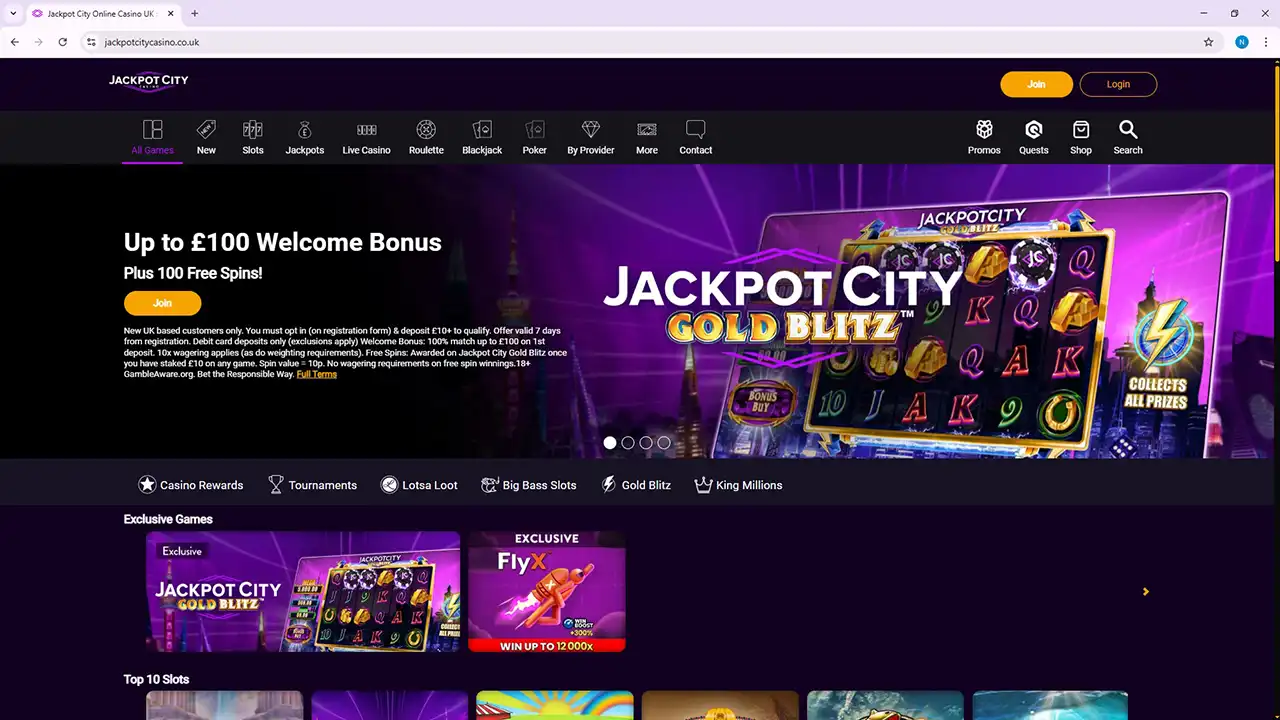Open the Live Casino icon
Screen dimensions: 1280x720
pos(367,130)
